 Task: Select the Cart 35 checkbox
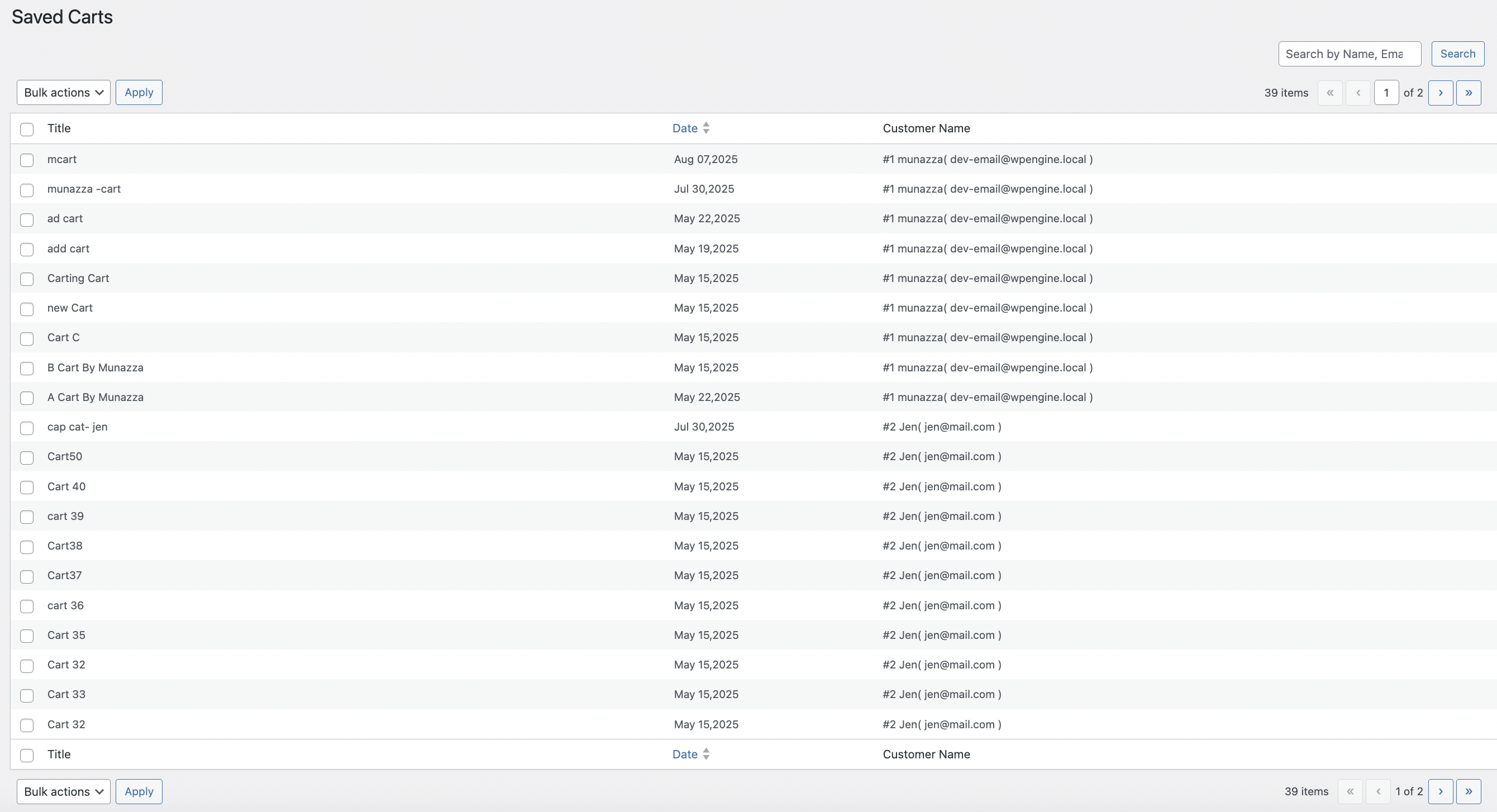tap(27, 636)
